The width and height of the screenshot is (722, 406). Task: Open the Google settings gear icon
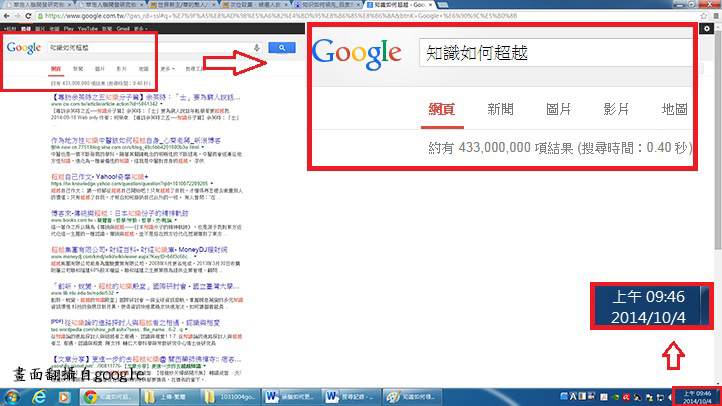(x=707, y=29)
